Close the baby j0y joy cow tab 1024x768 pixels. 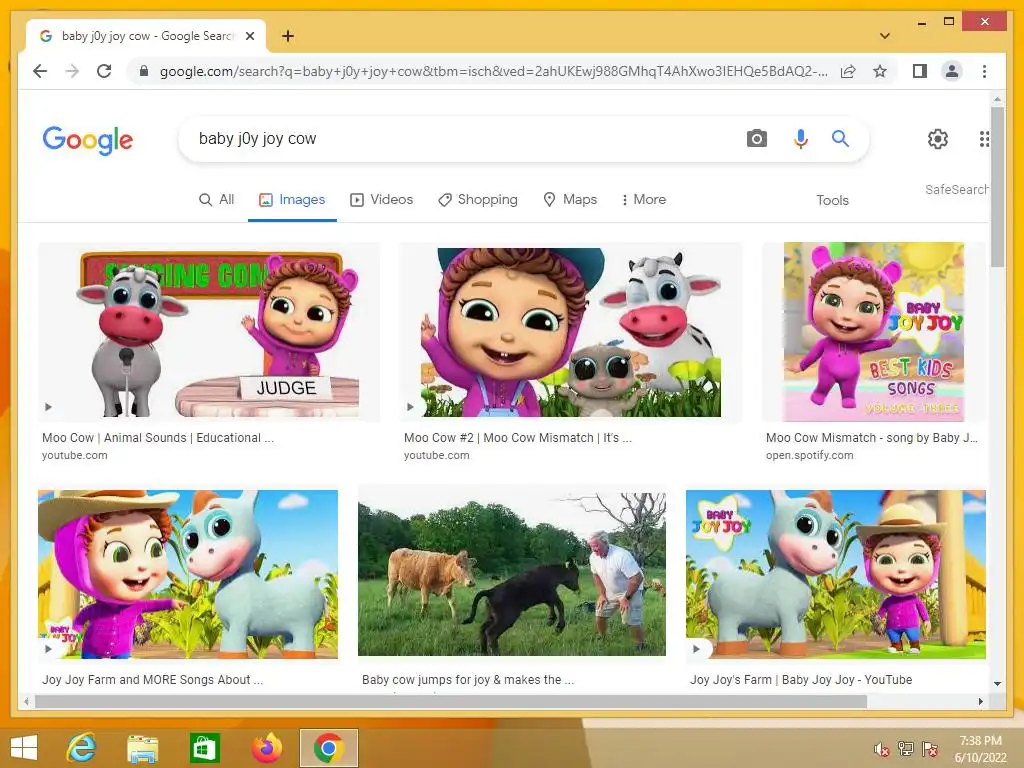250,36
